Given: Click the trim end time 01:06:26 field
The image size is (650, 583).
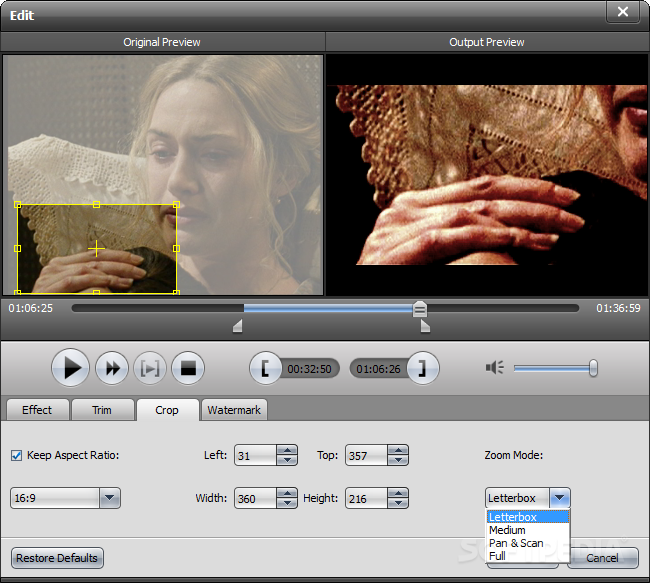Looking at the screenshot, I should click(378, 369).
